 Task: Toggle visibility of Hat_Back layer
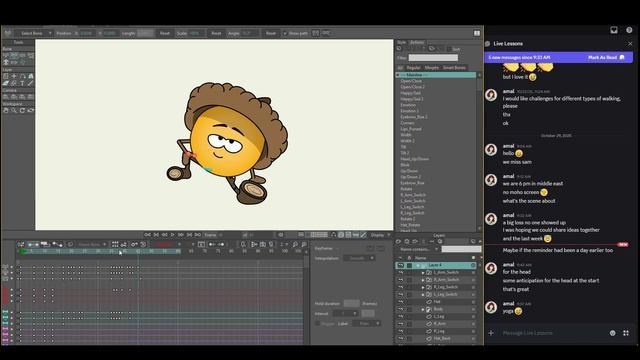click(x=401, y=338)
